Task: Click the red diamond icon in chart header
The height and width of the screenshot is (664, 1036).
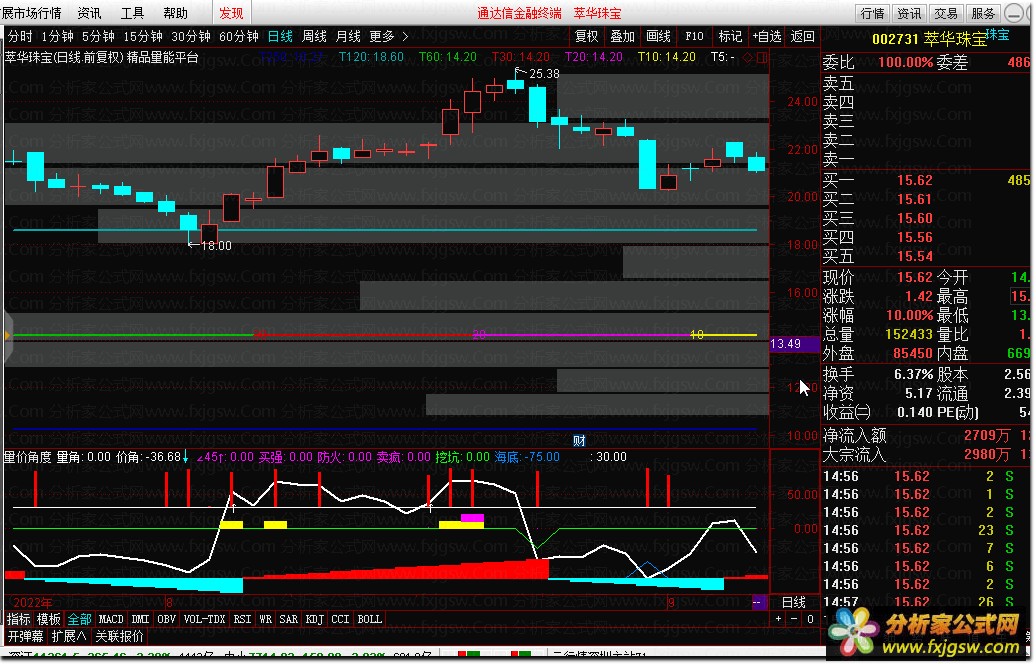Action: pyautogui.click(x=748, y=57)
